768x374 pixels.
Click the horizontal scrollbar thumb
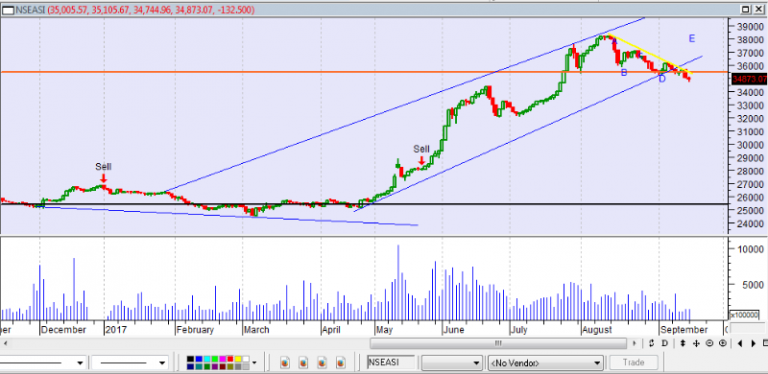point(498,343)
